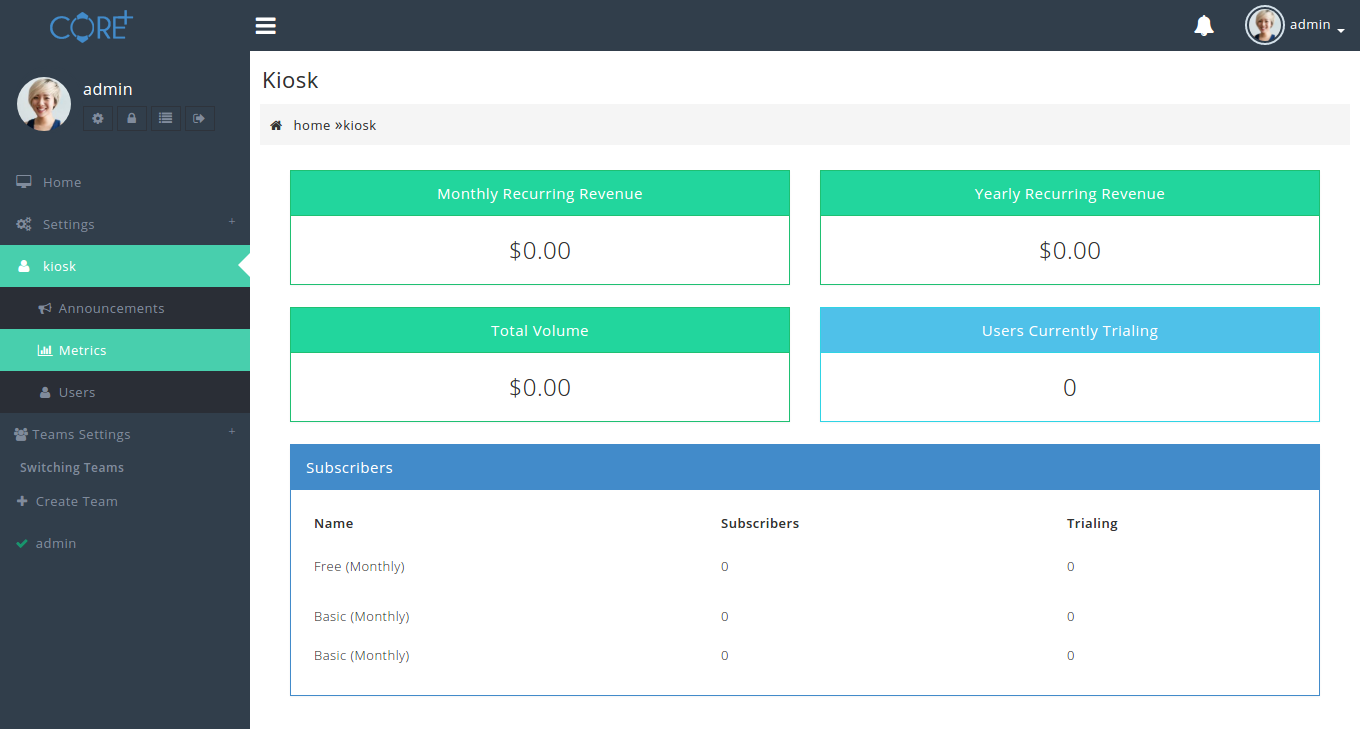
Task: Click the sign-out arrow icon under admin
Action: point(199,118)
